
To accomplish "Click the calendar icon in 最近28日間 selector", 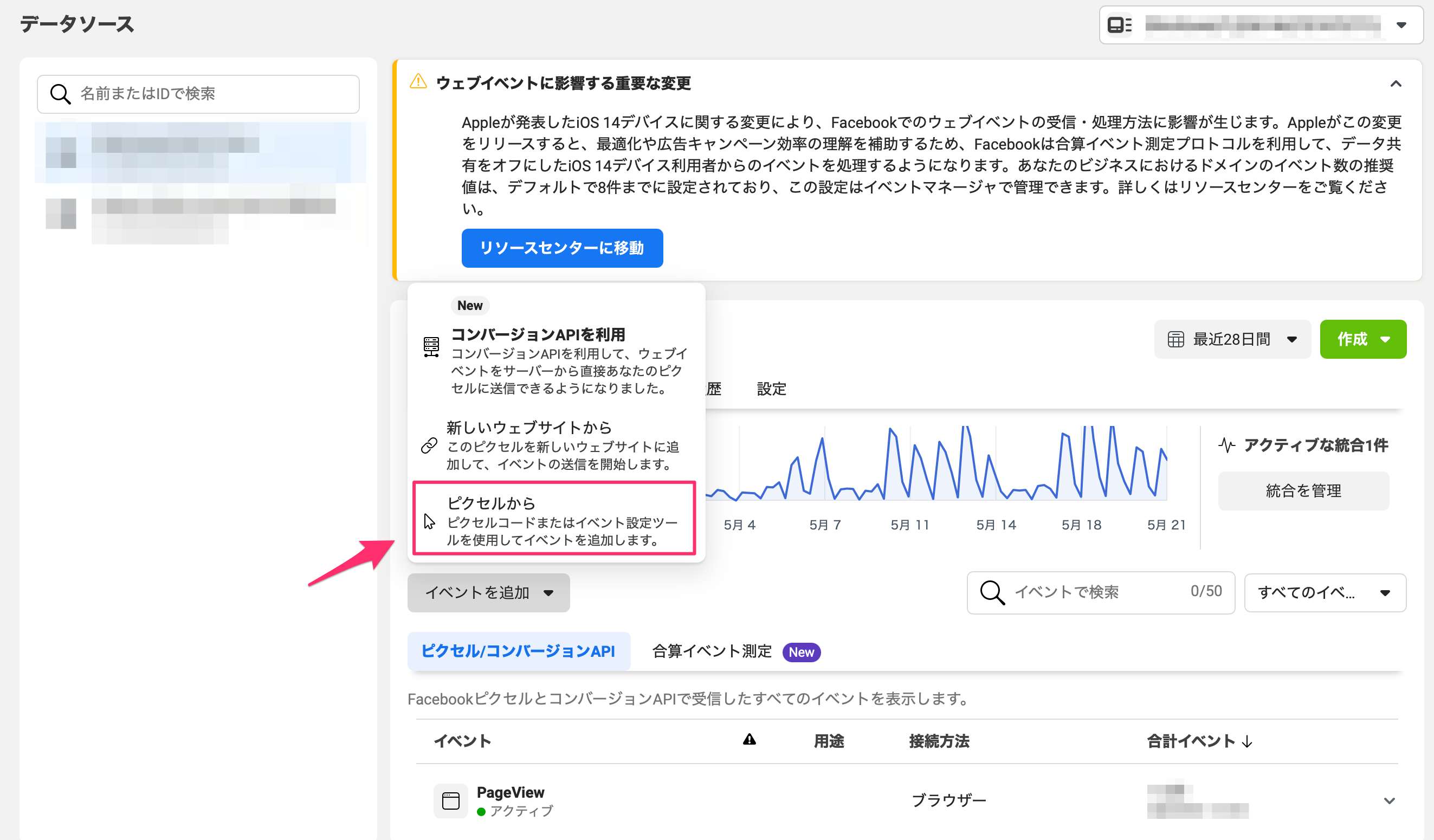I will (x=1175, y=340).
